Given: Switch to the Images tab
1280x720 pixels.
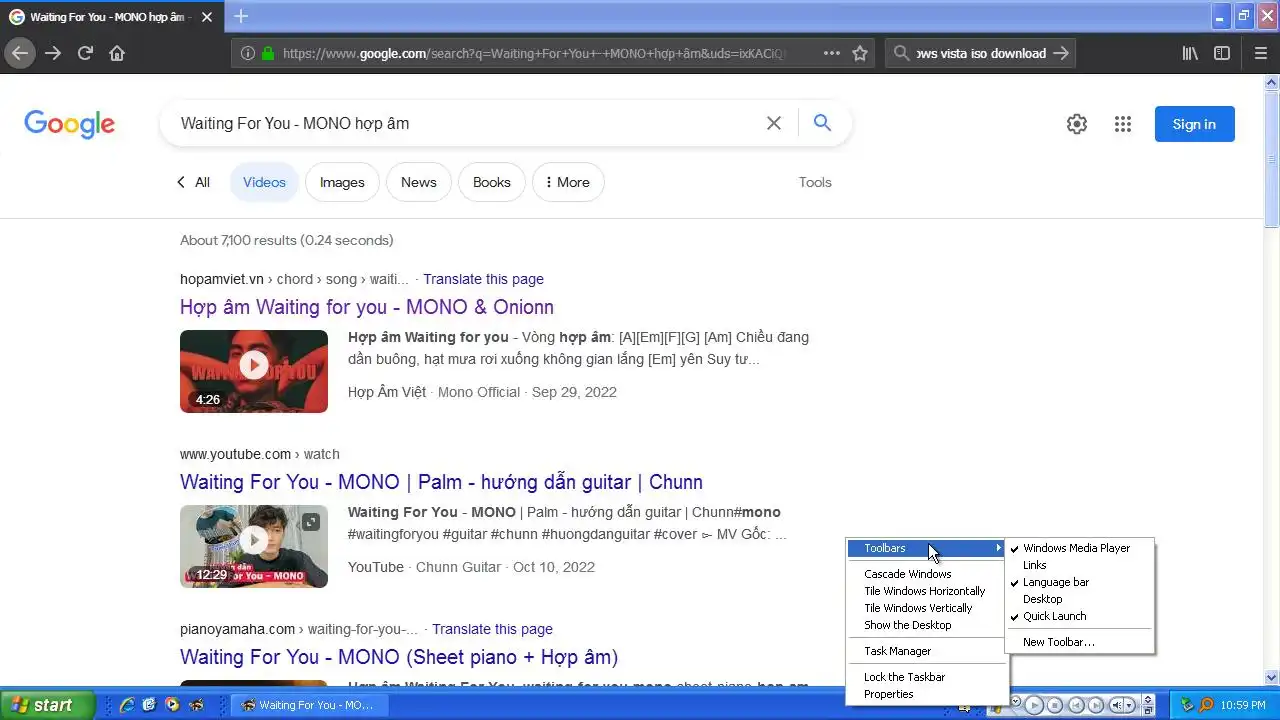Looking at the screenshot, I should click(342, 182).
